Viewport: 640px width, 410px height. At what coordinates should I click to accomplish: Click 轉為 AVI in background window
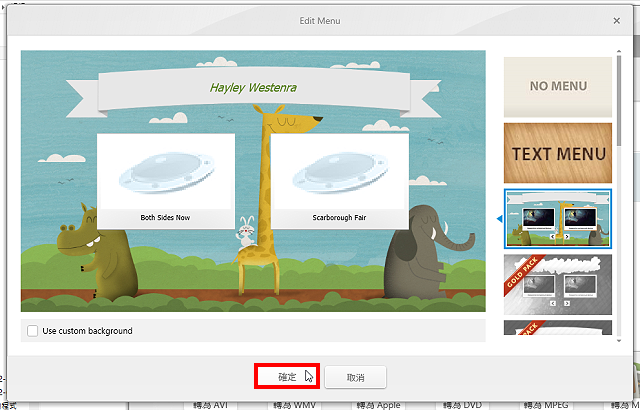[211, 406]
